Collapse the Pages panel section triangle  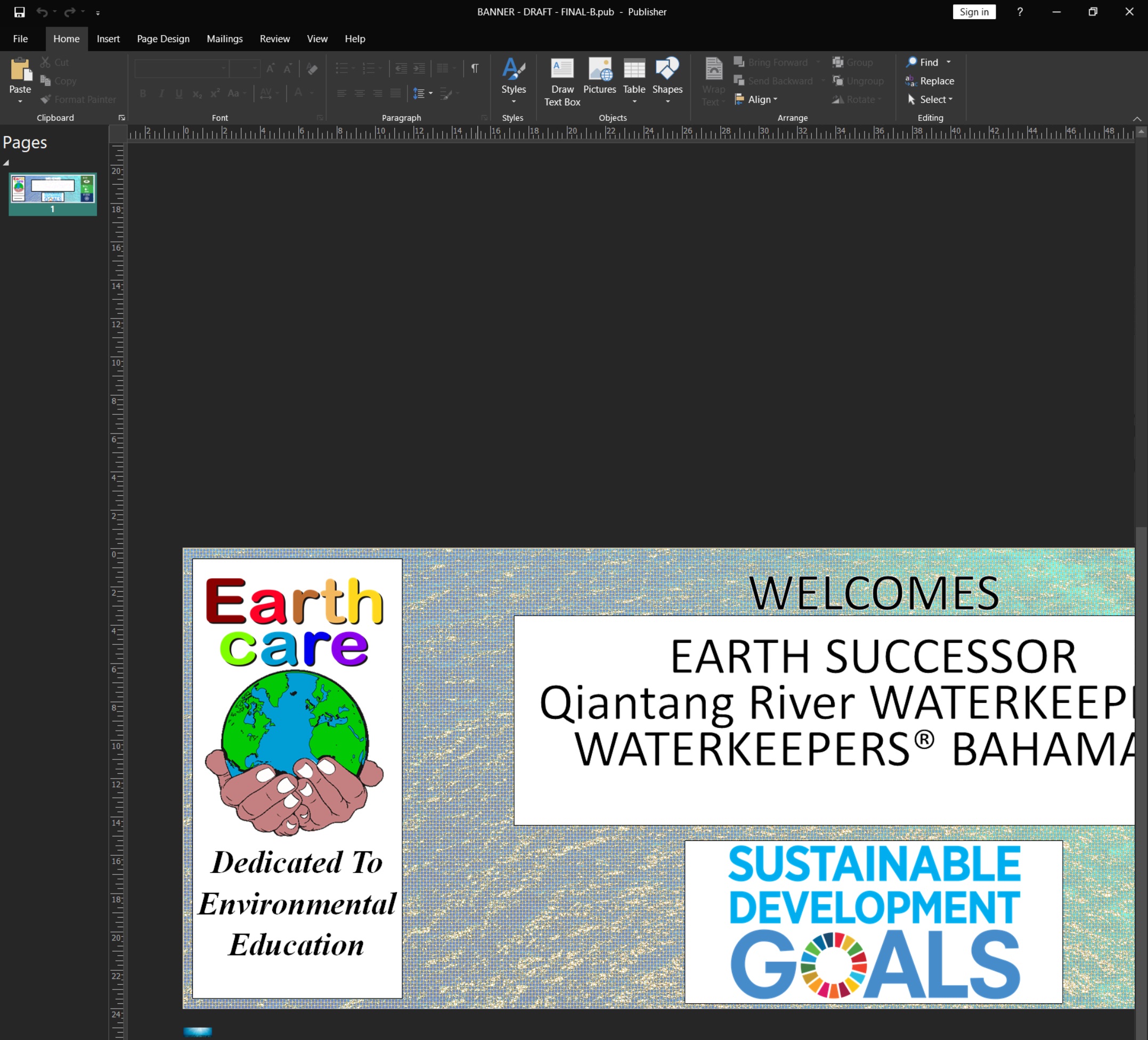(6, 163)
